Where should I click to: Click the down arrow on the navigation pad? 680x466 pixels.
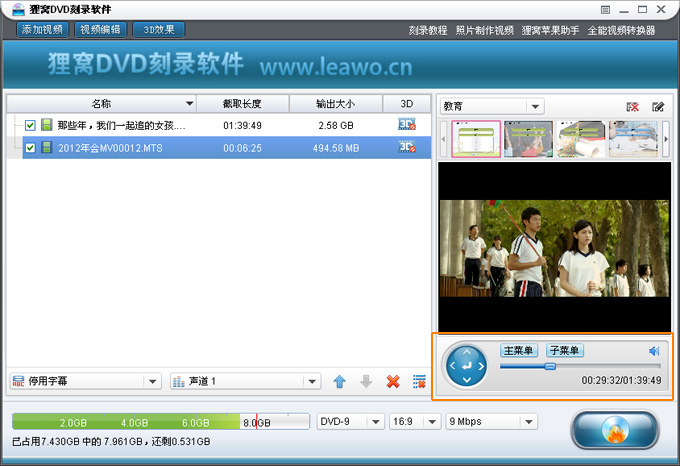pyautogui.click(x=467, y=380)
